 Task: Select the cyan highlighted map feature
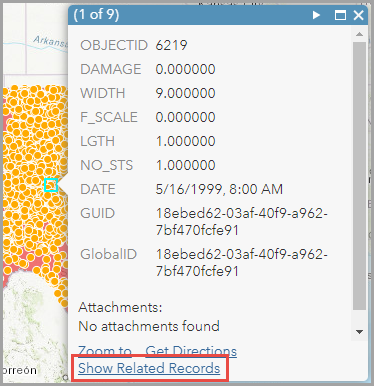(x=51, y=185)
